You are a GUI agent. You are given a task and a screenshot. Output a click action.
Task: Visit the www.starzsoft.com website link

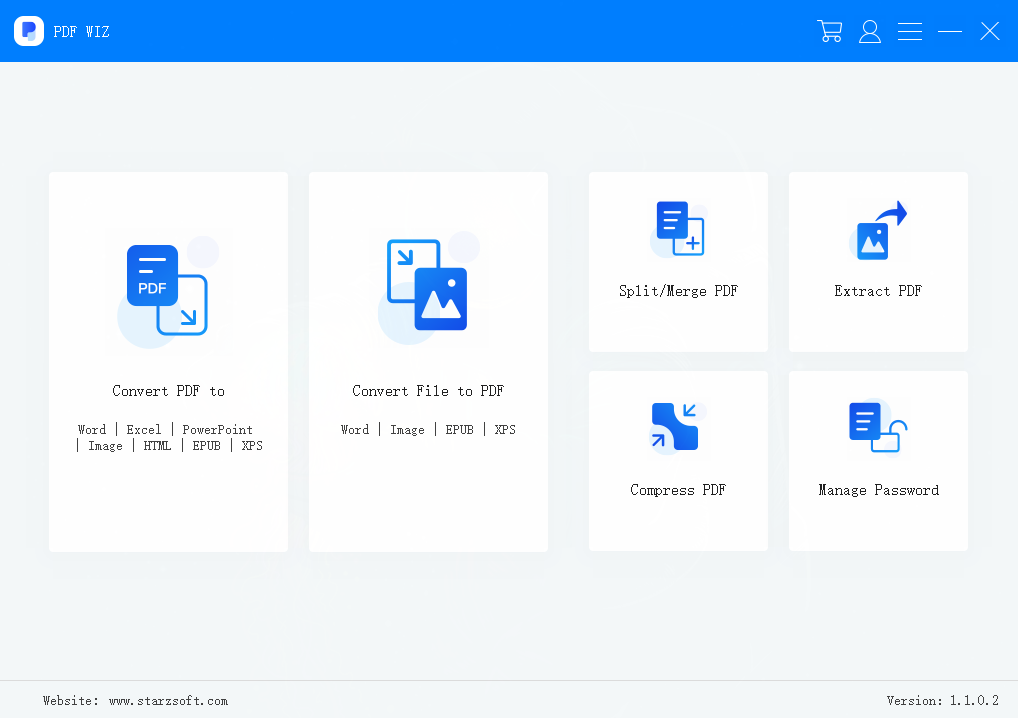click(x=168, y=701)
